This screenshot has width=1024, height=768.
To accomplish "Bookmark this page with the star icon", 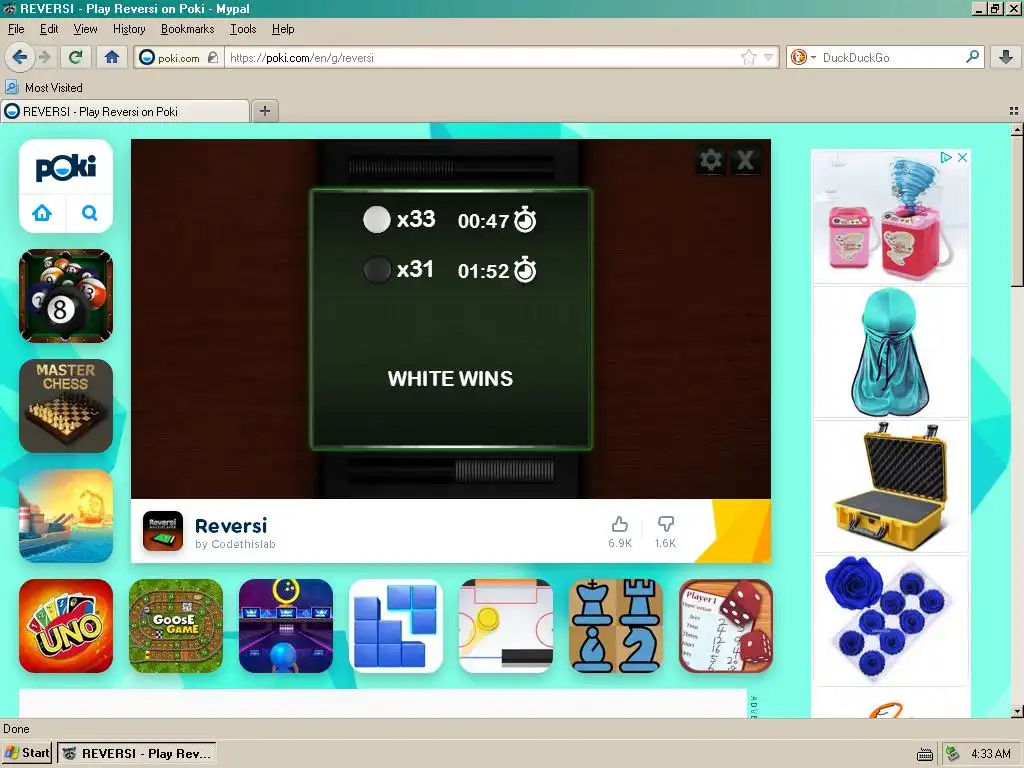I will pos(748,57).
